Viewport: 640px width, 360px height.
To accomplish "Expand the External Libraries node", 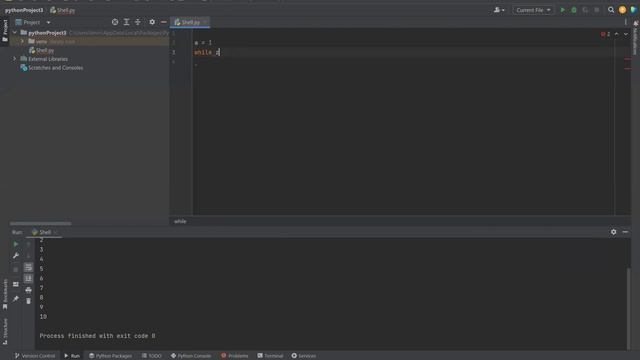I will coord(15,59).
